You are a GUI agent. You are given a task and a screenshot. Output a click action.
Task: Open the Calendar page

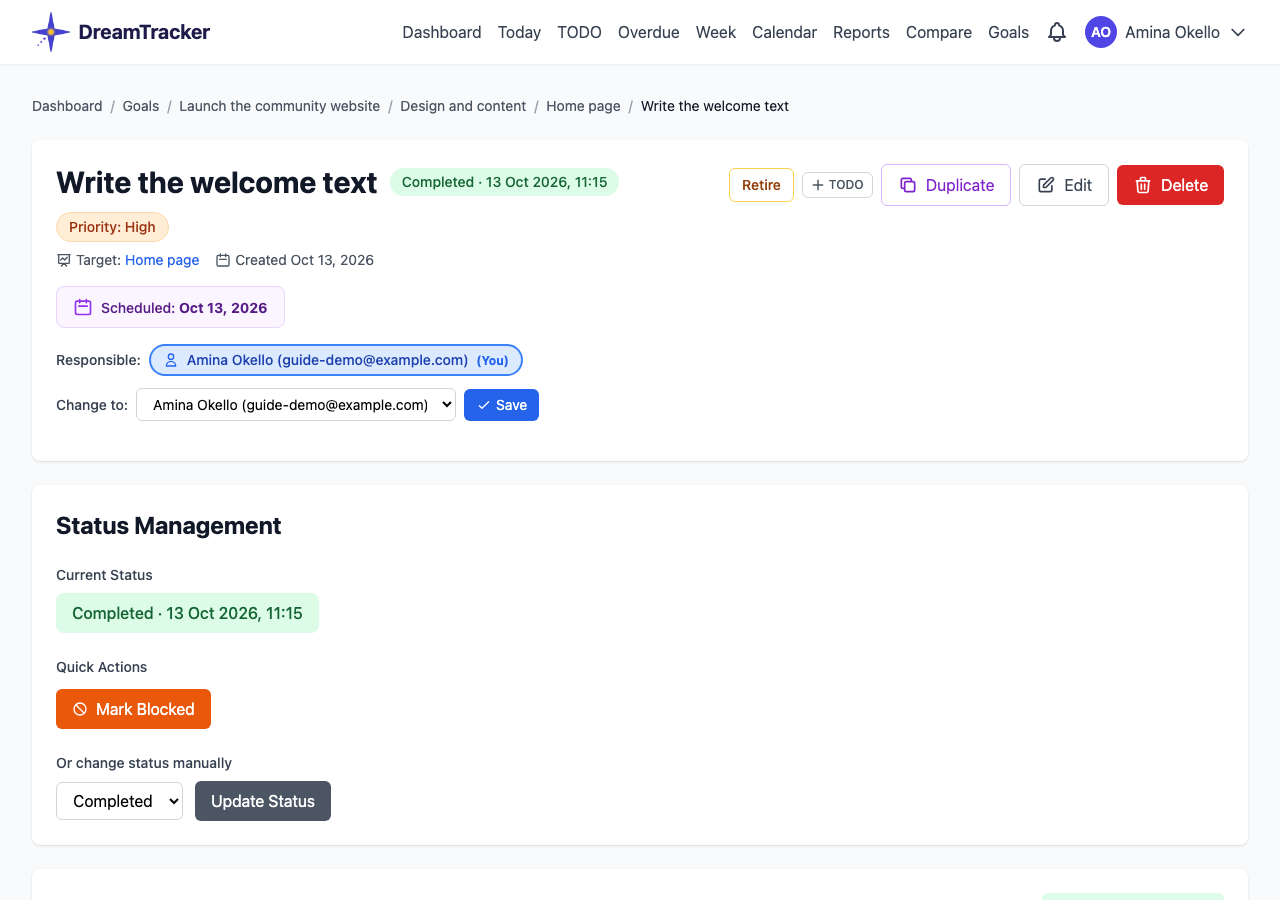(x=784, y=32)
